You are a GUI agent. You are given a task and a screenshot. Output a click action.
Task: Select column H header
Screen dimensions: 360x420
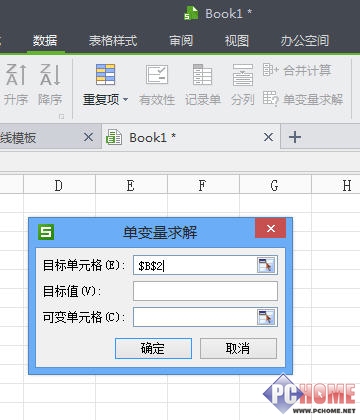pyautogui.click(x=336, y=185)
